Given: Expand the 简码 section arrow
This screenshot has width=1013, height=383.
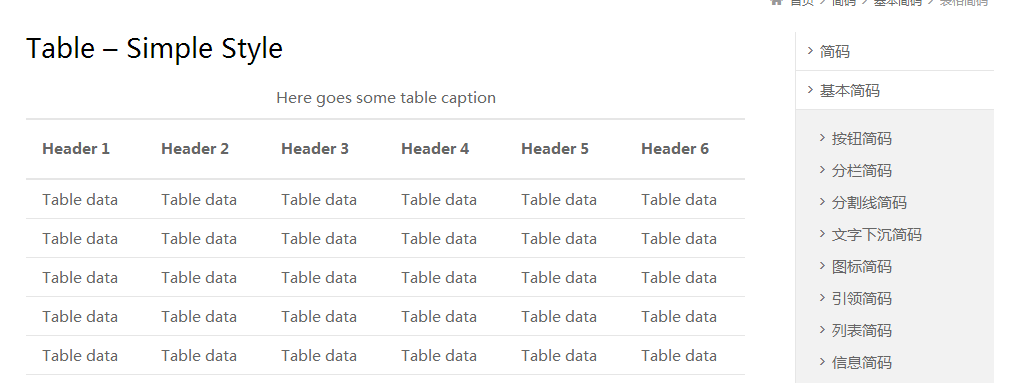Looking at the screenshot, I should 810,50.
